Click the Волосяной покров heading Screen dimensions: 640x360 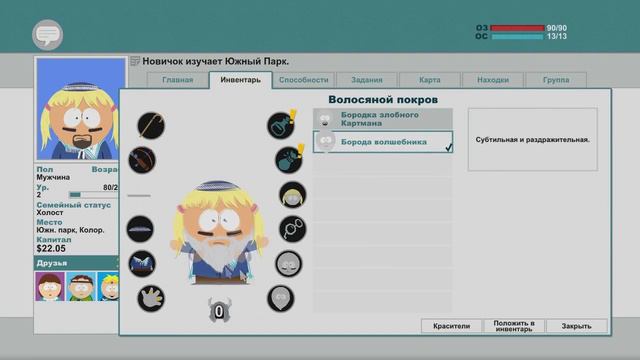click(383, 100)
